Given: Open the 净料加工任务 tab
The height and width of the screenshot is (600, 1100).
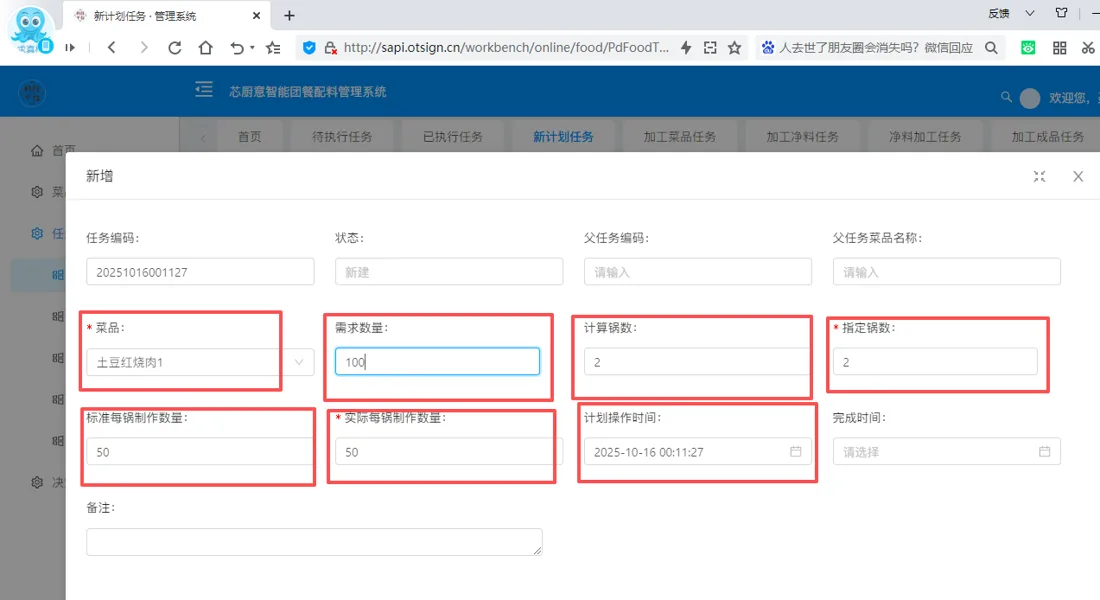Looking at the screenshot, I should click(925, 136).
